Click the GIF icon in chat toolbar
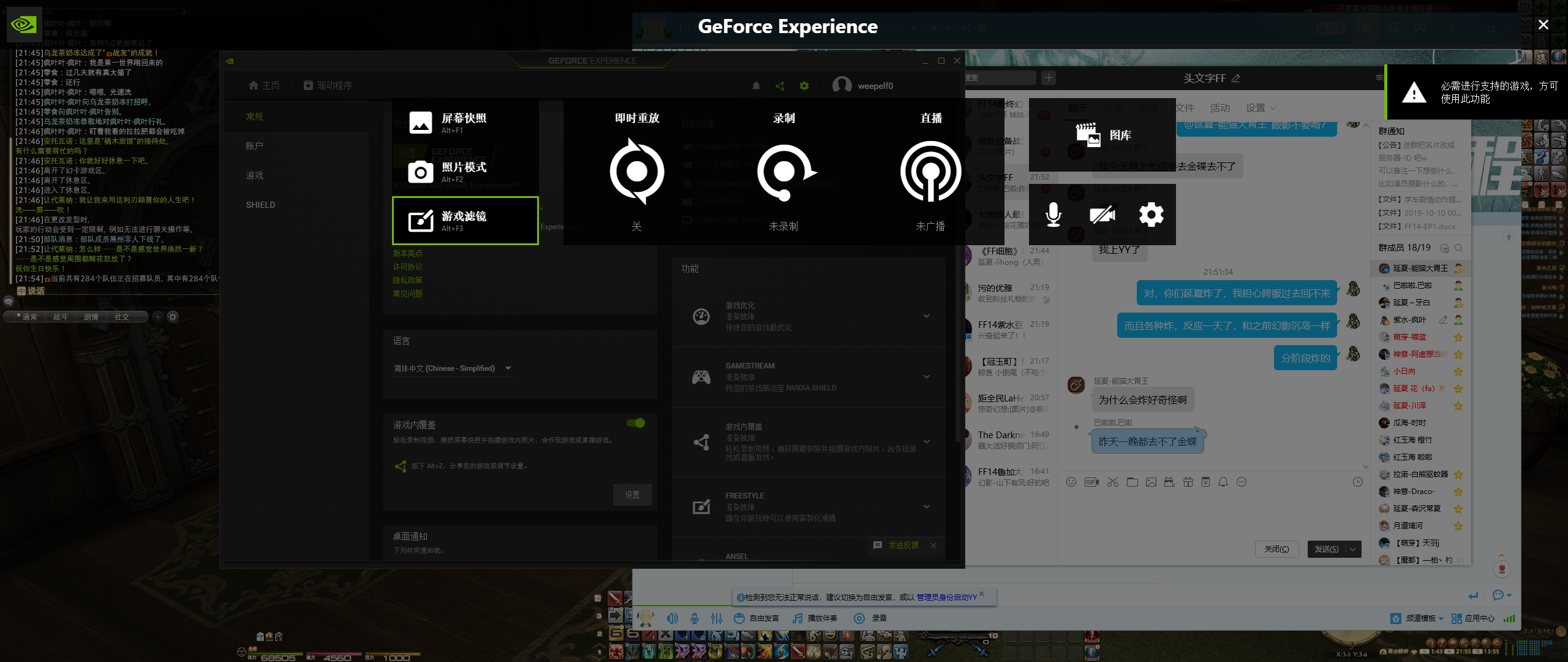 point(1091,482)
